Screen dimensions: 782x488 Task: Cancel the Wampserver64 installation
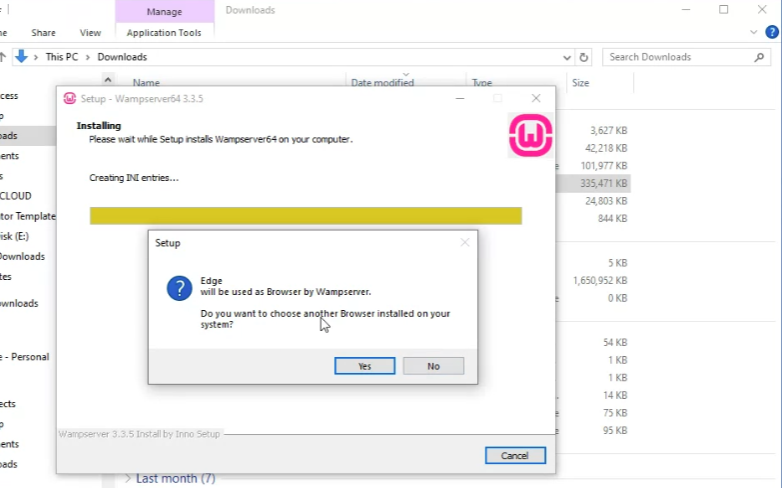[515, 455]
